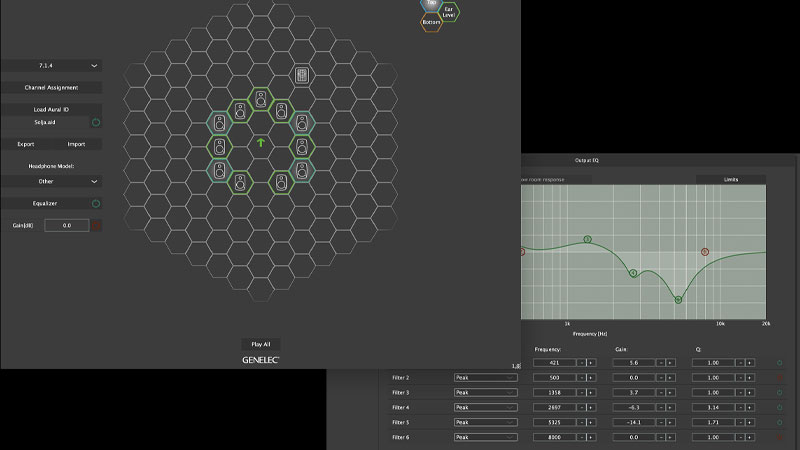Image resolution: width=800 pixels, height=450 pixels.
Task: Select the top front-right speaker (teal hexagon)
Action: [x=302, y=123]
